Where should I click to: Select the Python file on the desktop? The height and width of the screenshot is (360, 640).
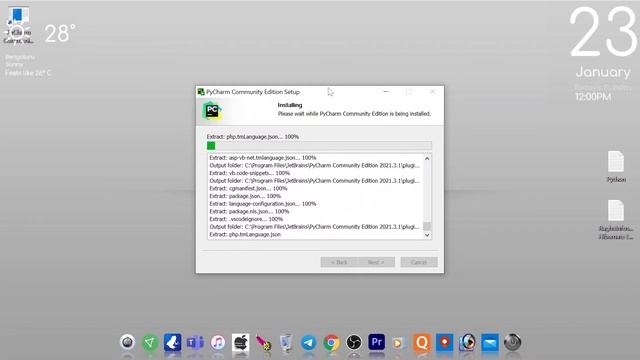click(x=616, y=166)
